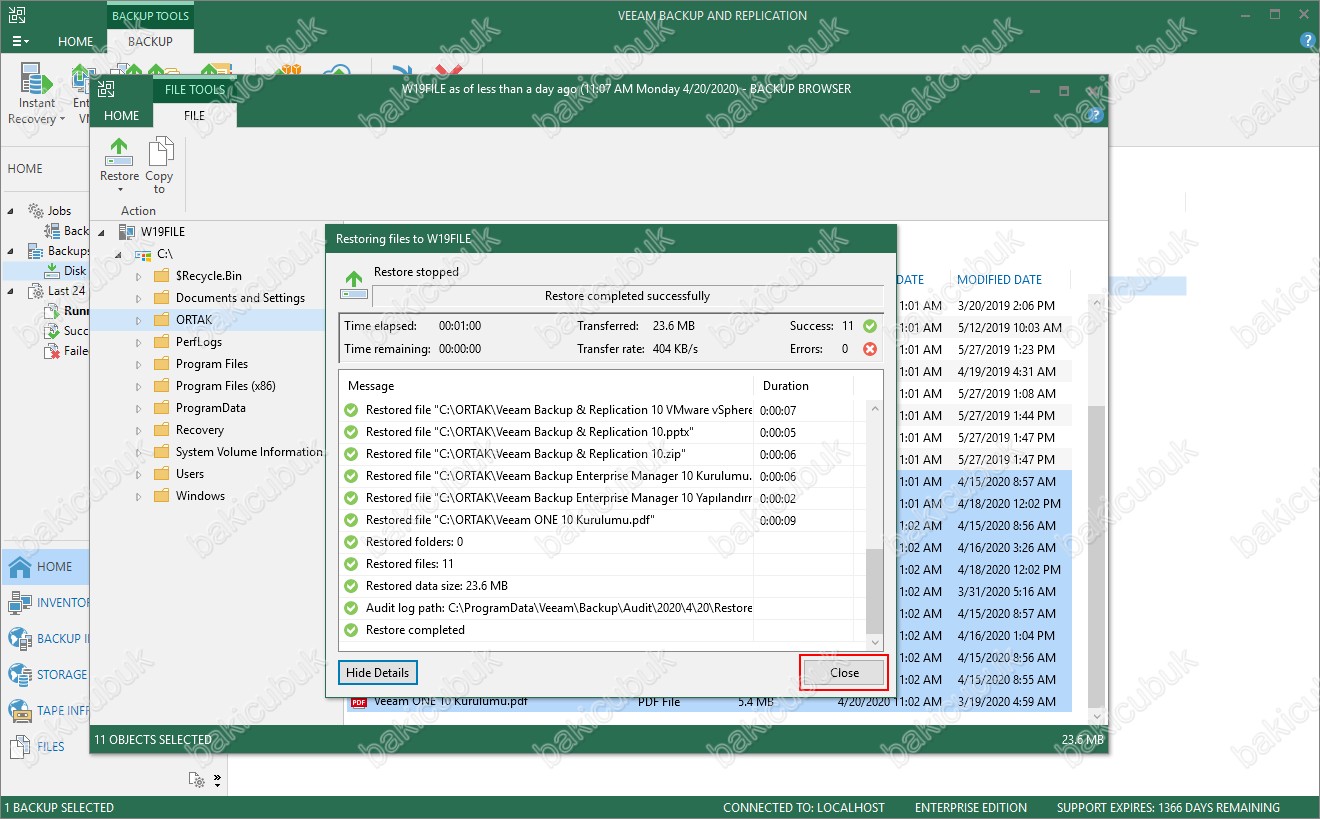Click the folder icon beside PerfLogs
The width and height of the screenshot is (1320, 819).
coord(161,342)
